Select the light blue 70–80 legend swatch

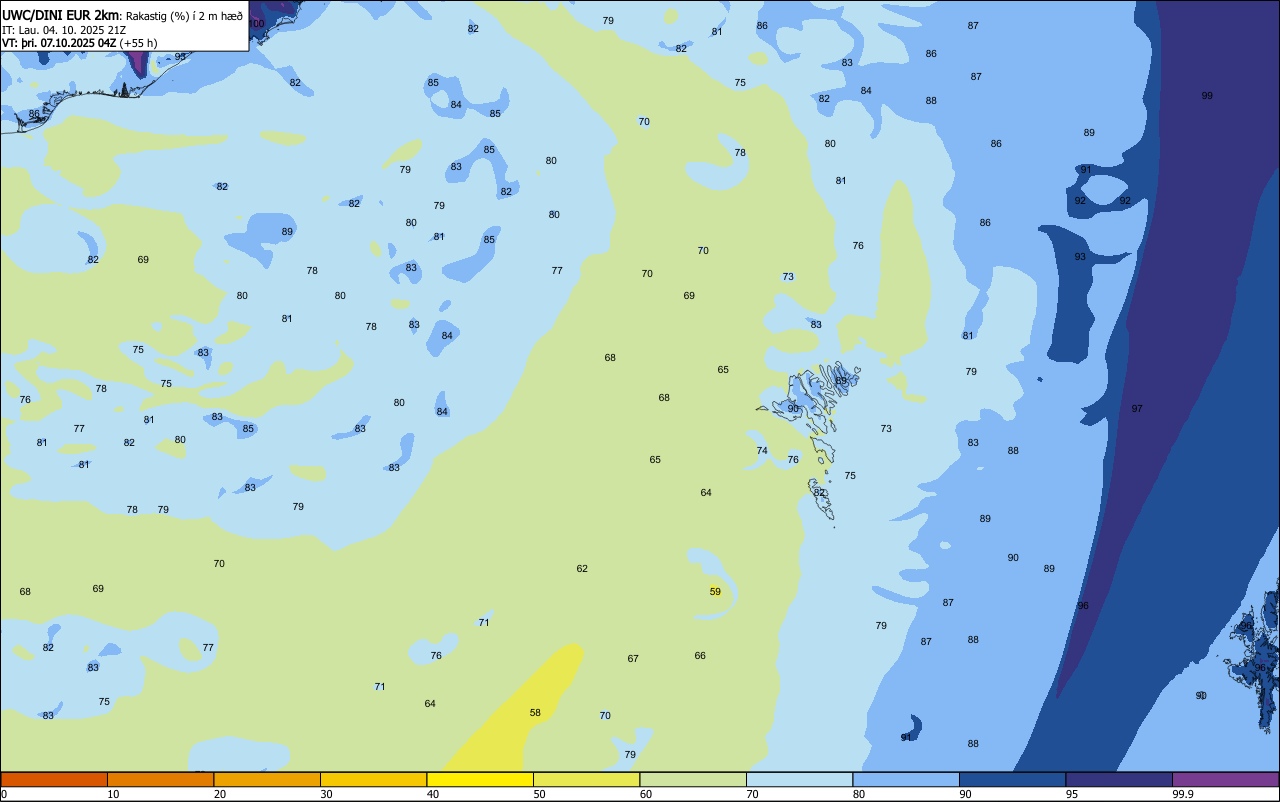pyautogui.click(x=800, y=779)
